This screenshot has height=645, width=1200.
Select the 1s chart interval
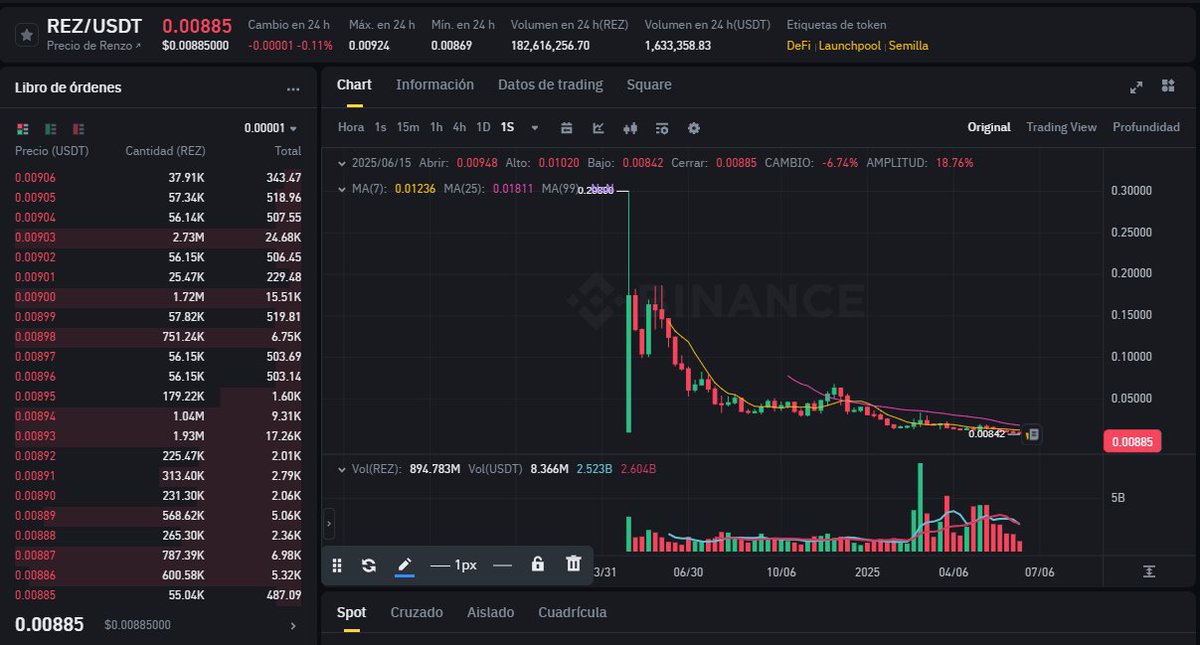coord(380,128)
